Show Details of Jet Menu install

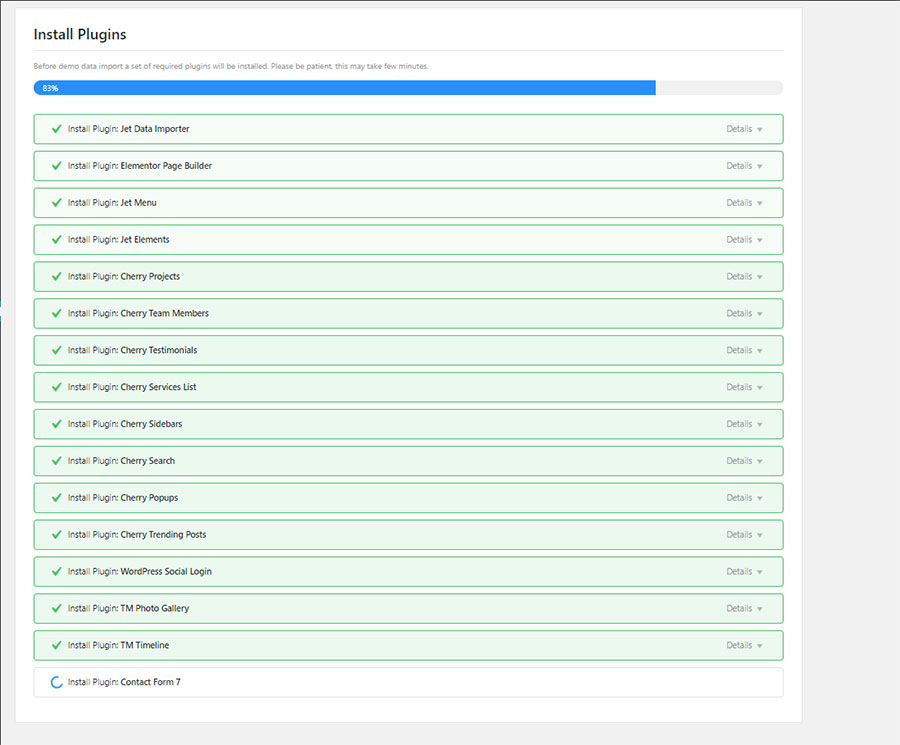(744, 203)
